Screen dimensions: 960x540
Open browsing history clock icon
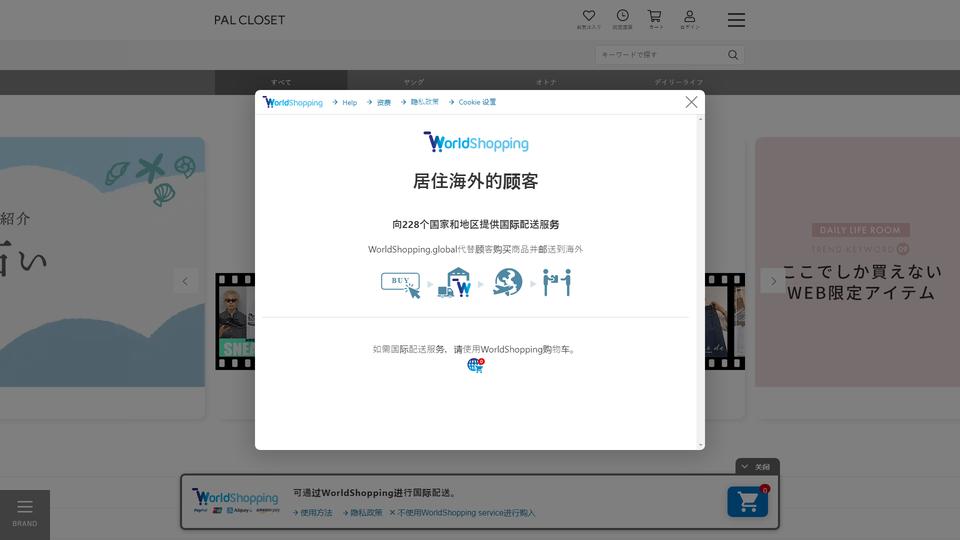(622, 19)
